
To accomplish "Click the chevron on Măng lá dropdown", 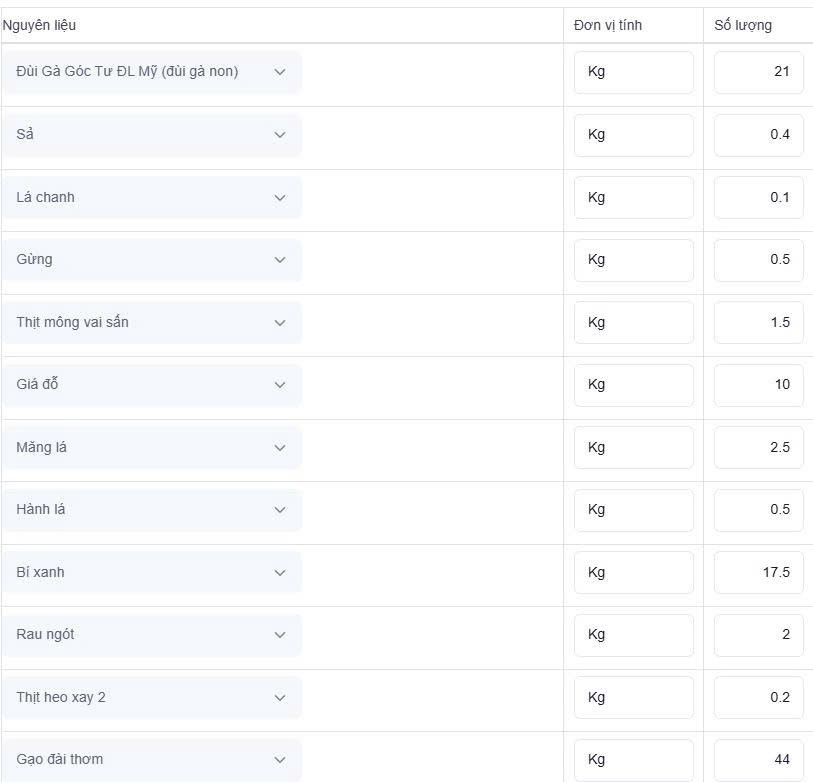I will tap(280, 448).
